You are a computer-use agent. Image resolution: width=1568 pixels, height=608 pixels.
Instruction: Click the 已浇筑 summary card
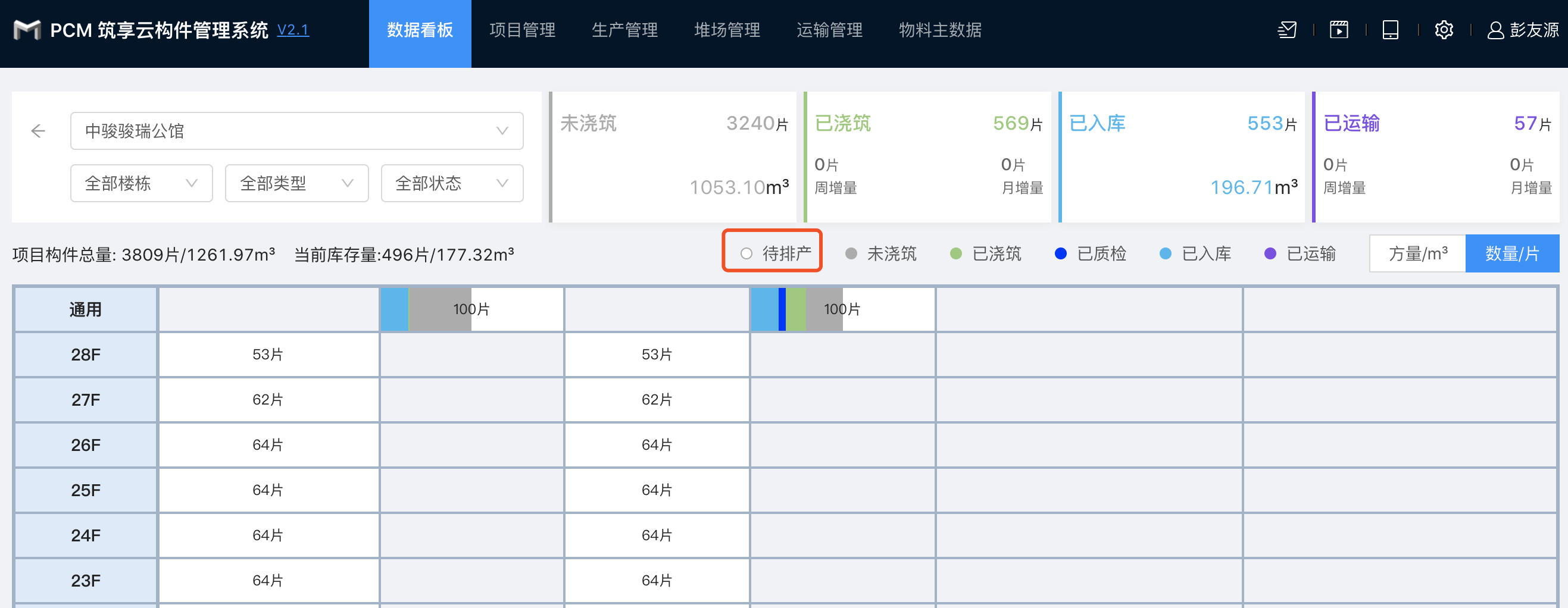pyautogui.click(x=927, y=157)
